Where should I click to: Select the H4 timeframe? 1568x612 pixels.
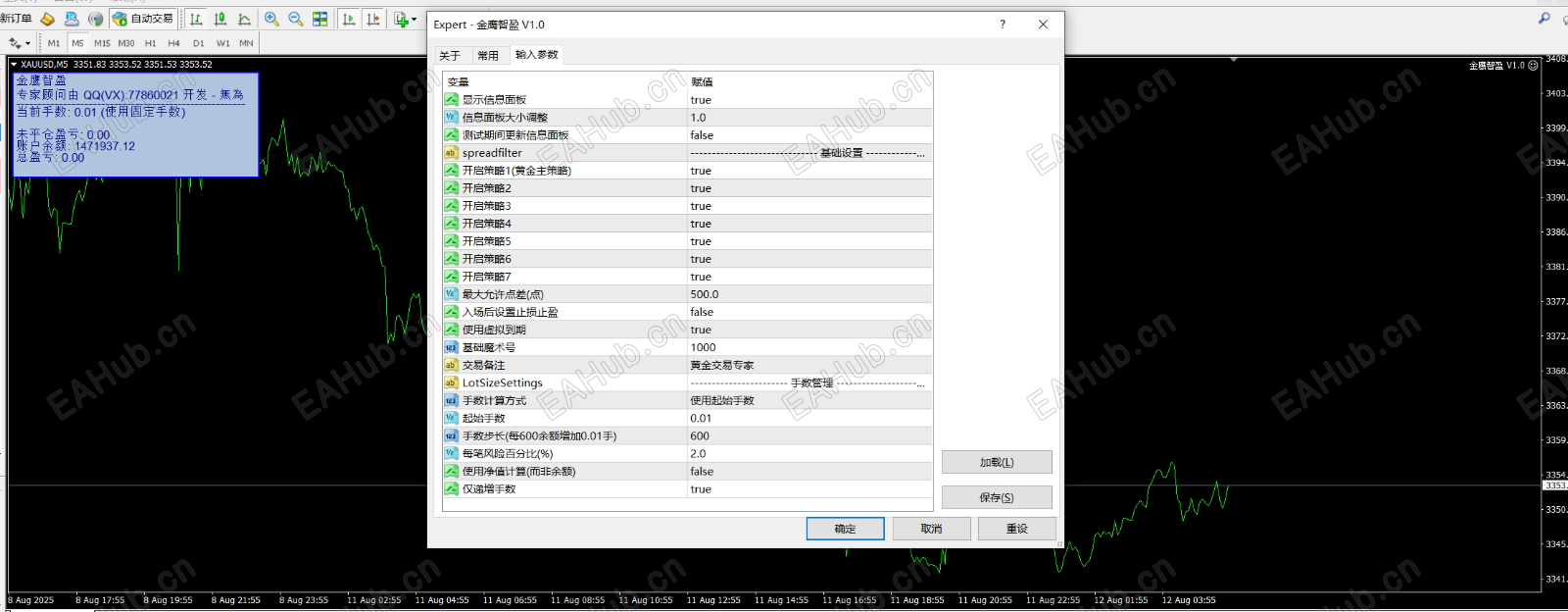pos(173,43)
